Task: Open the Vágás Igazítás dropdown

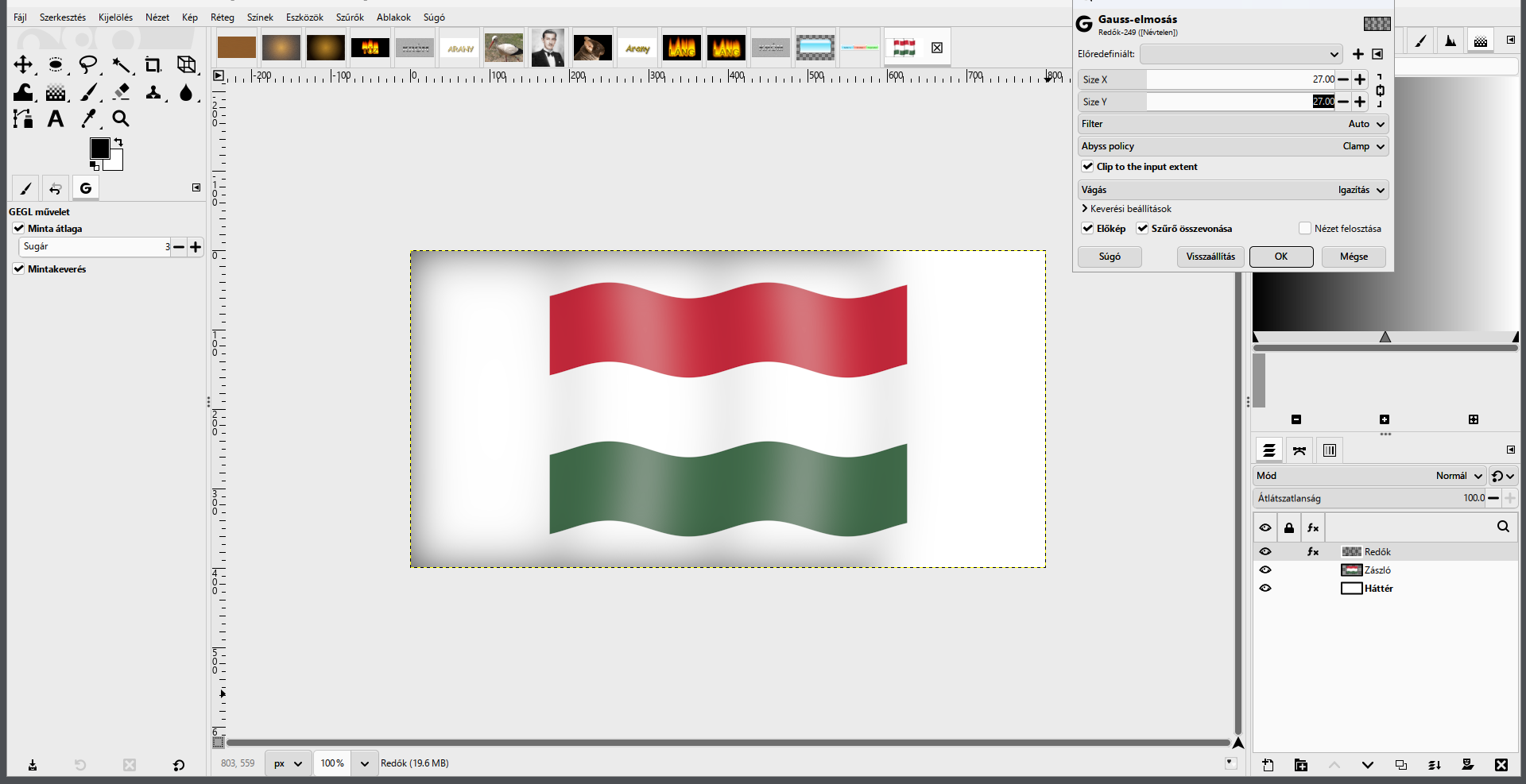Action: 1233,190
